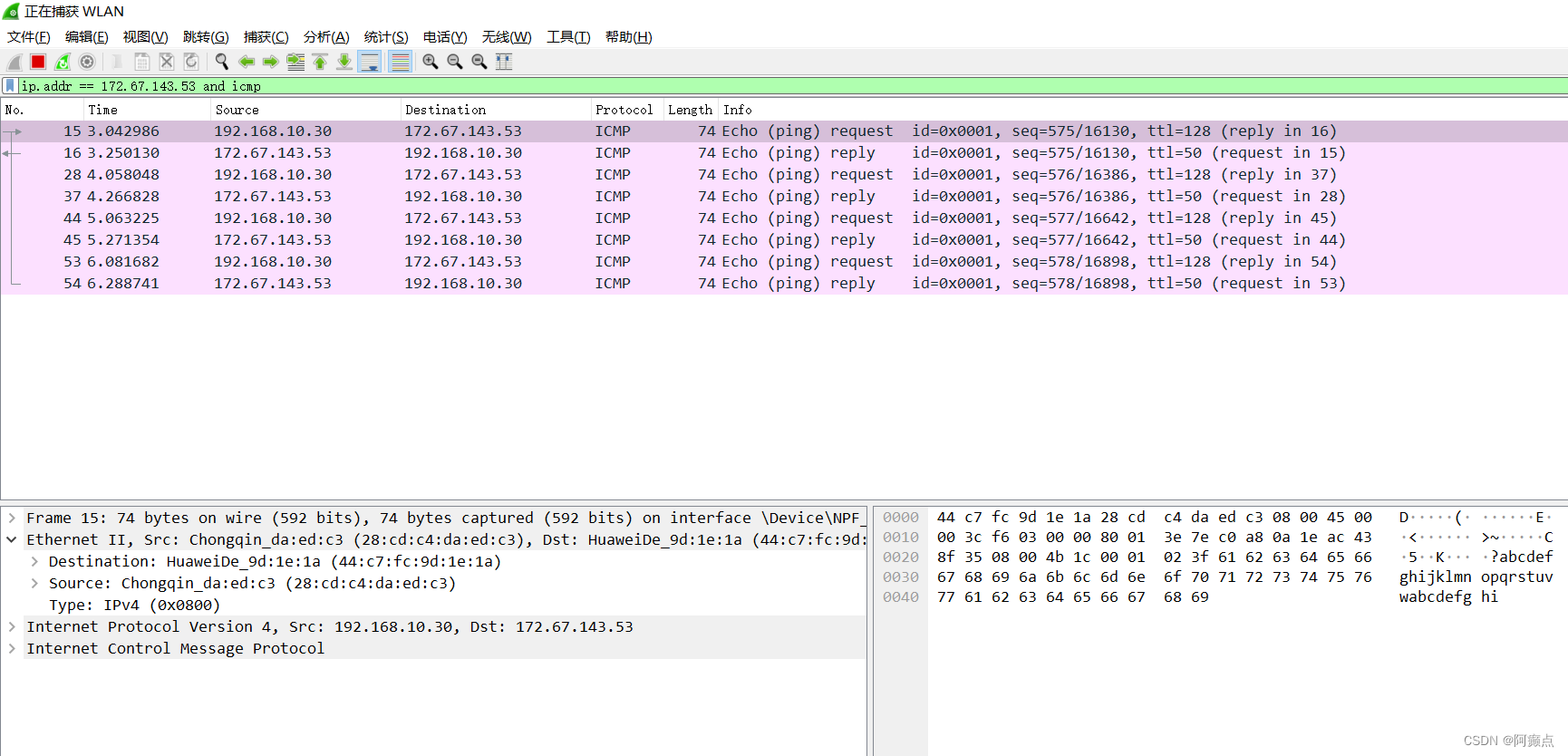Open the 工具(T) menu
1568x756 pixels.
568,37
